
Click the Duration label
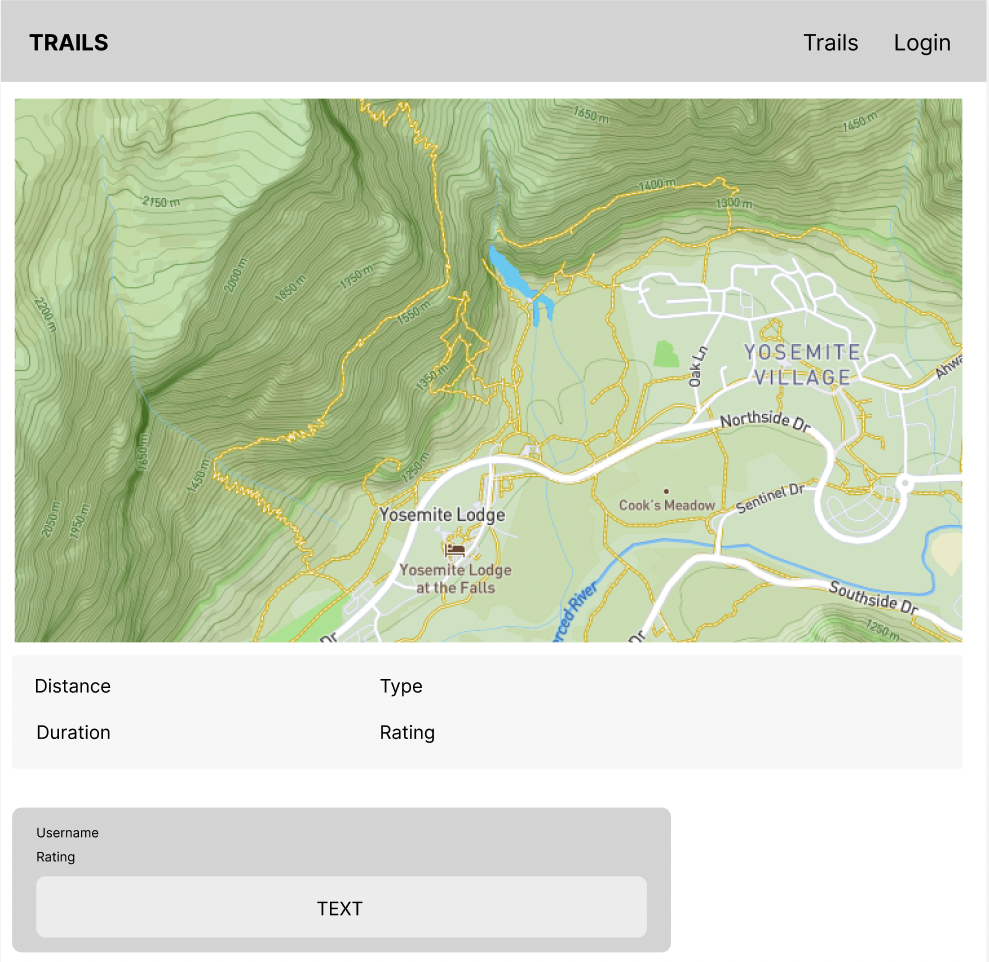[73, 732]
